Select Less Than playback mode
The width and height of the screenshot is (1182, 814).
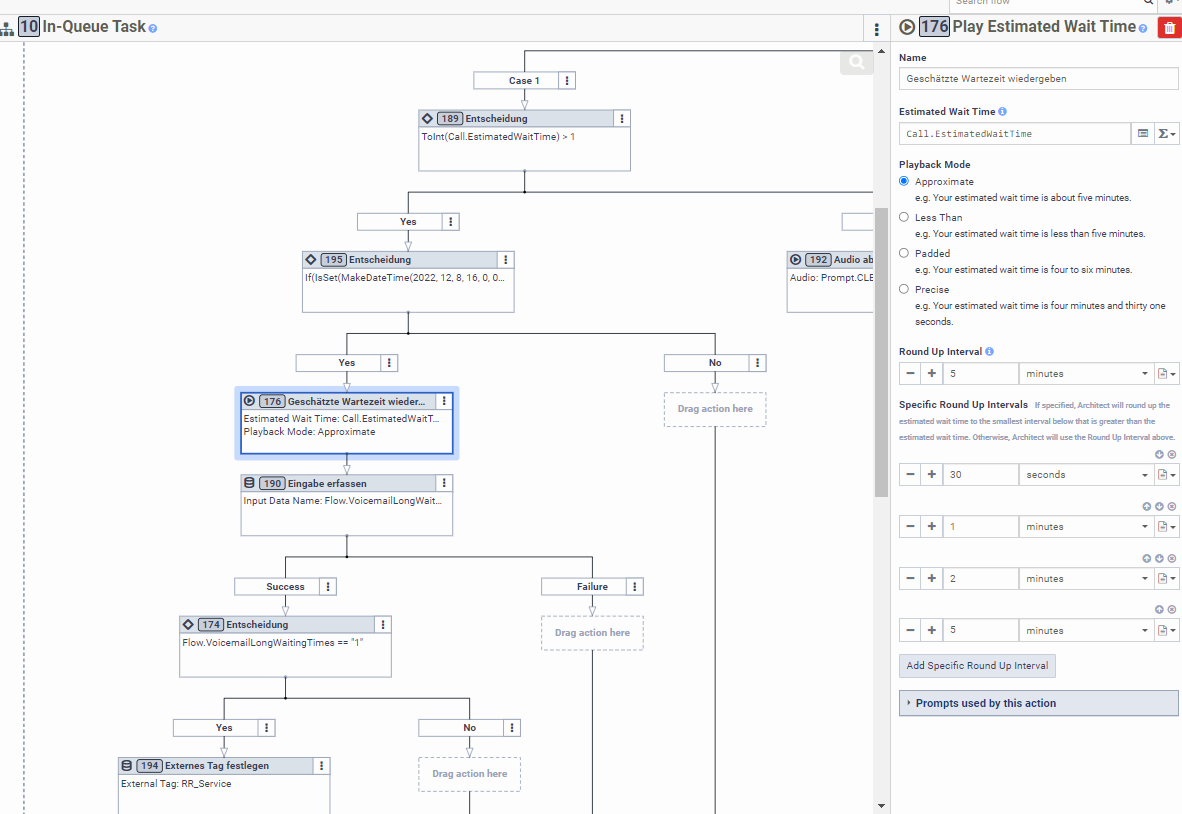(904, 217)
